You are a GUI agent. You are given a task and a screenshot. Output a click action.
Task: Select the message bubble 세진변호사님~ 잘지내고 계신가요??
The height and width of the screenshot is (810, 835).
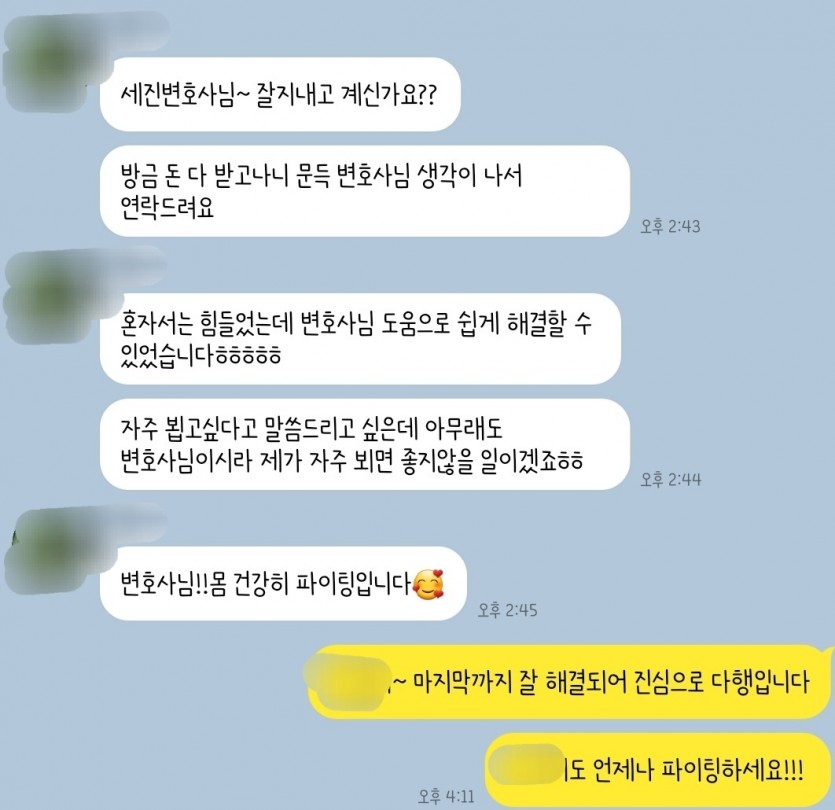point(280,95)
